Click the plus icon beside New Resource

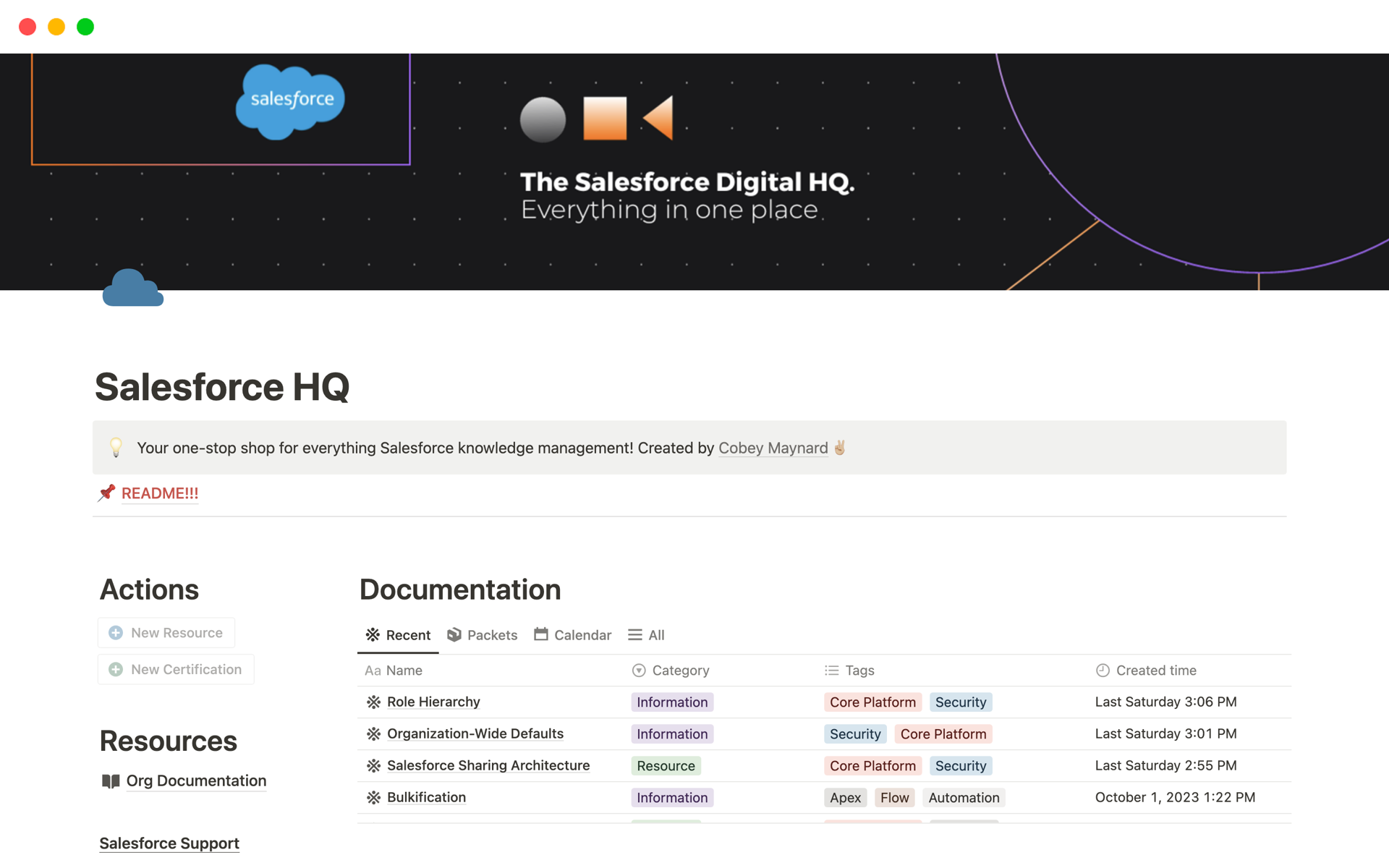(116, 633)
